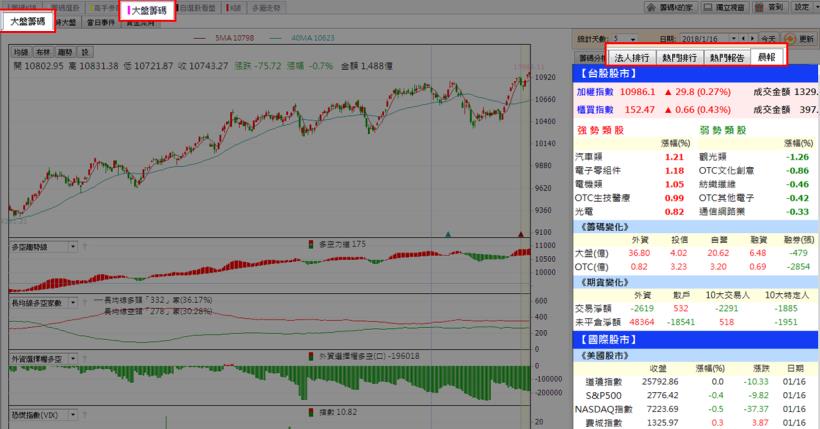Image resolution: width=820 pixels, height=429 pixels.
Task: Click 觀光類 in weak sectors list
Action: coord(713,156)
